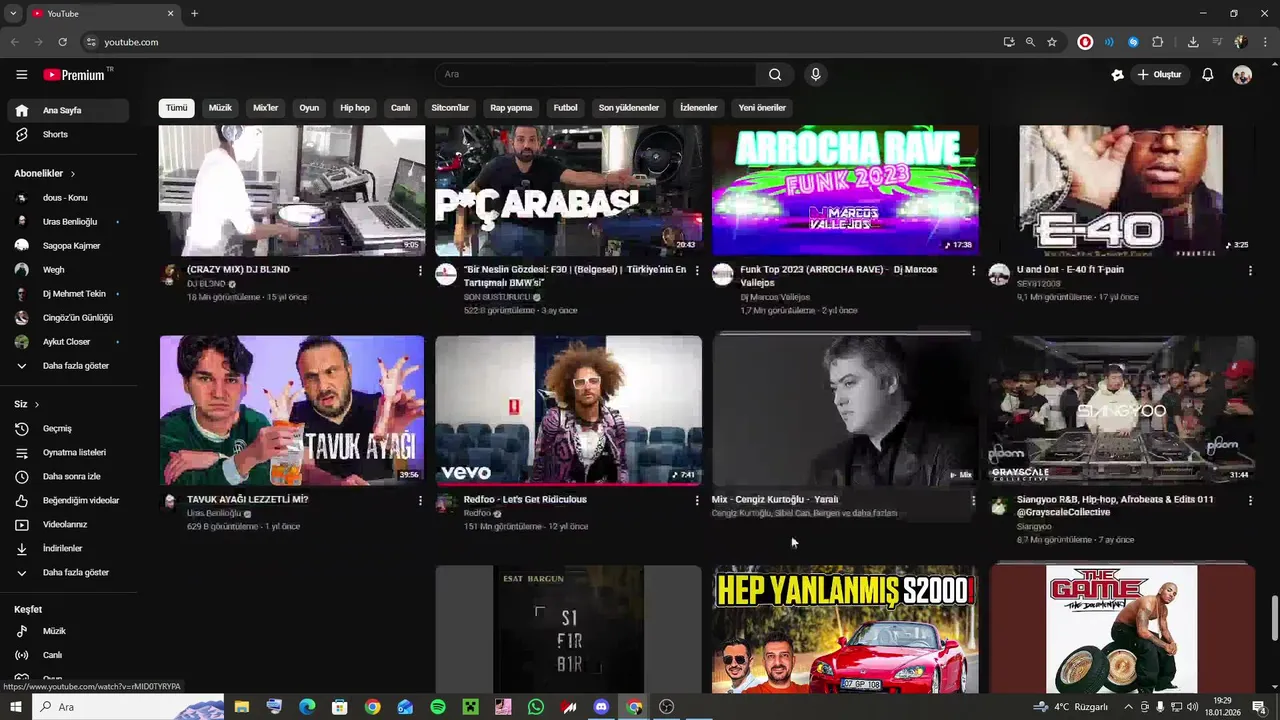1280x720 pixels.
Task: Open the Siz section header
Action: tap(27, 404)
